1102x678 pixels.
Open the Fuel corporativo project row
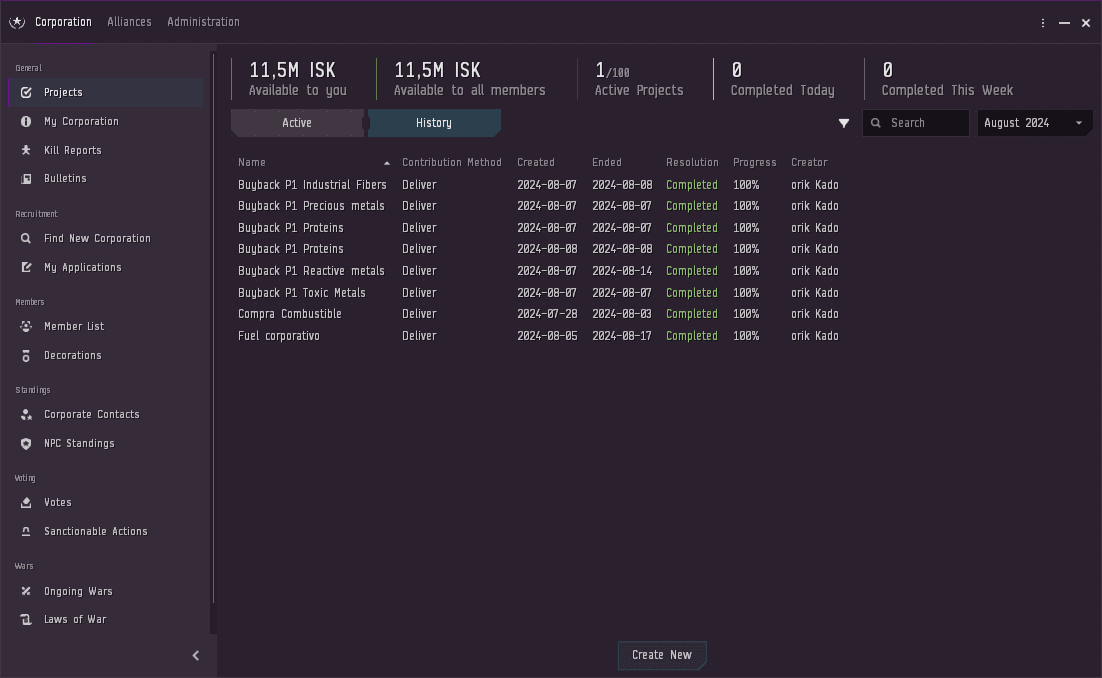point(279,336)
